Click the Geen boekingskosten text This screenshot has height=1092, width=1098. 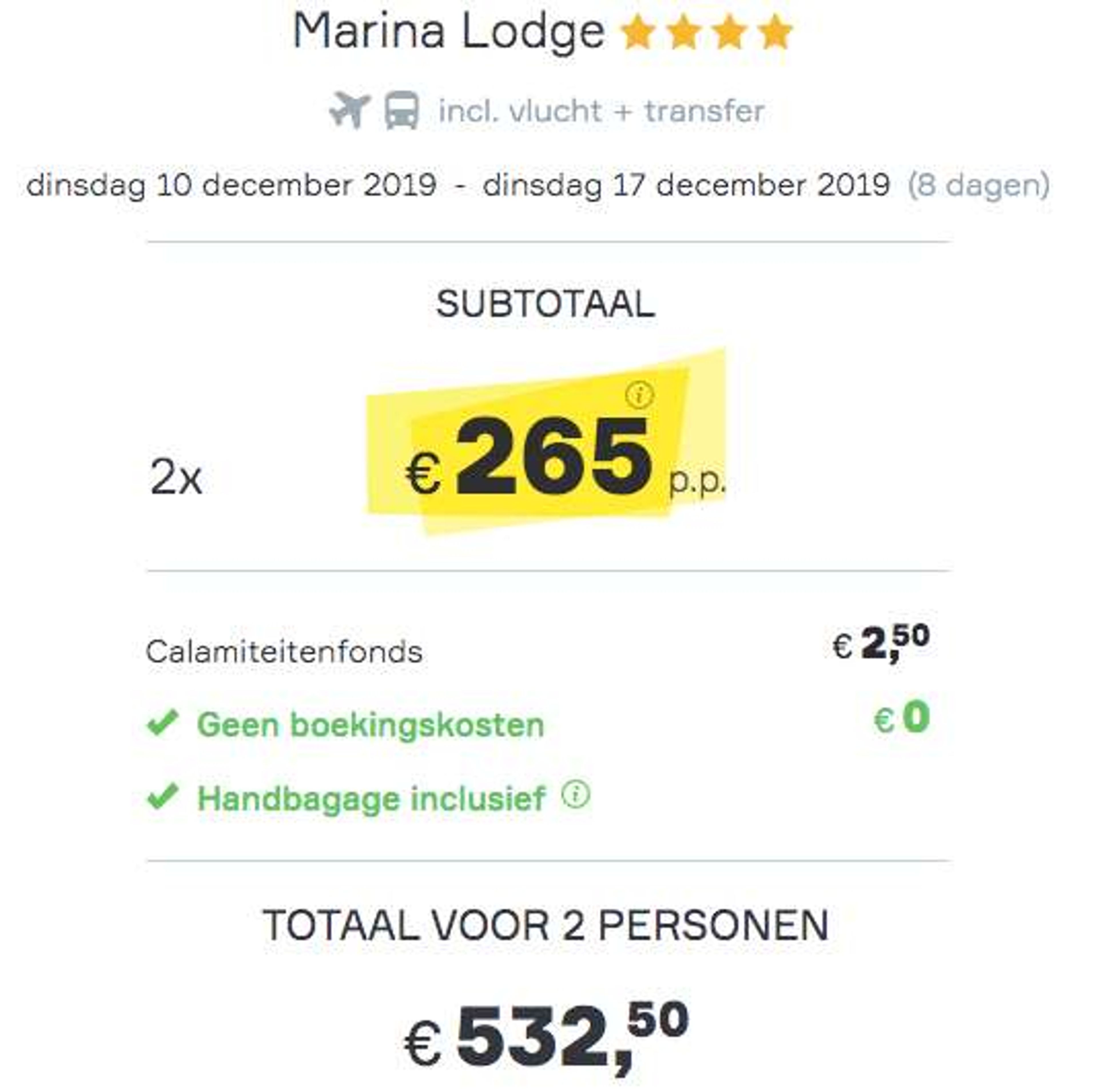371,724
